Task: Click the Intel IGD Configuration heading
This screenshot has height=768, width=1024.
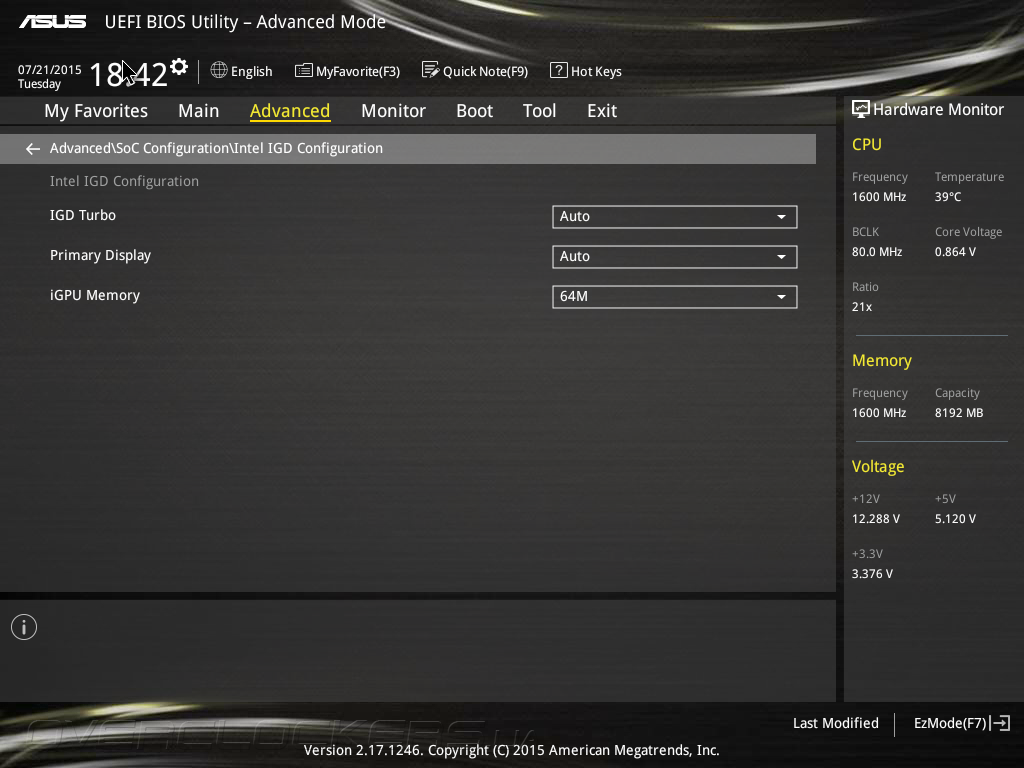Action: 124,181
